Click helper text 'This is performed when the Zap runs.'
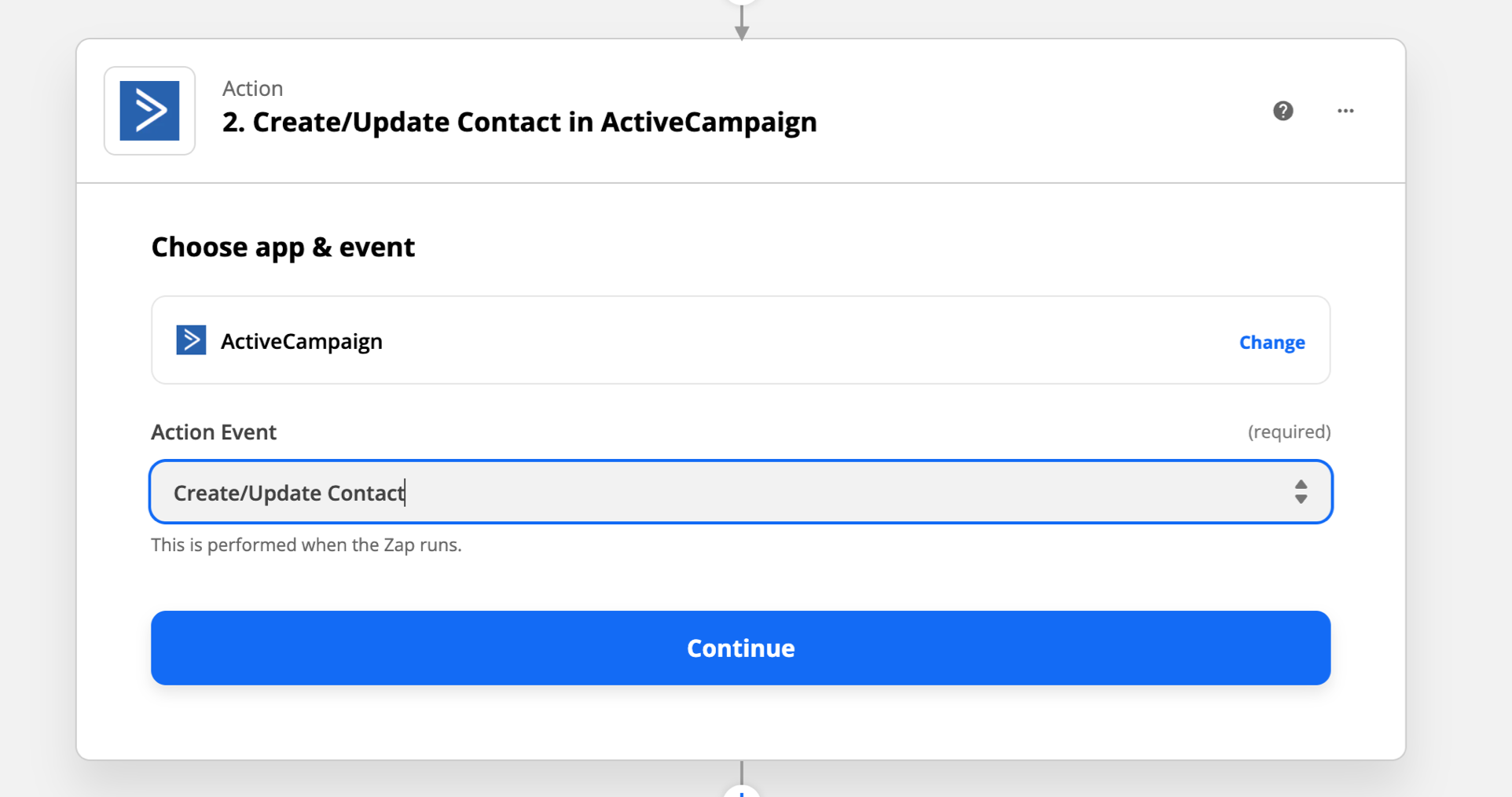Screen dimensions: 1512x797 coord(306,545)
